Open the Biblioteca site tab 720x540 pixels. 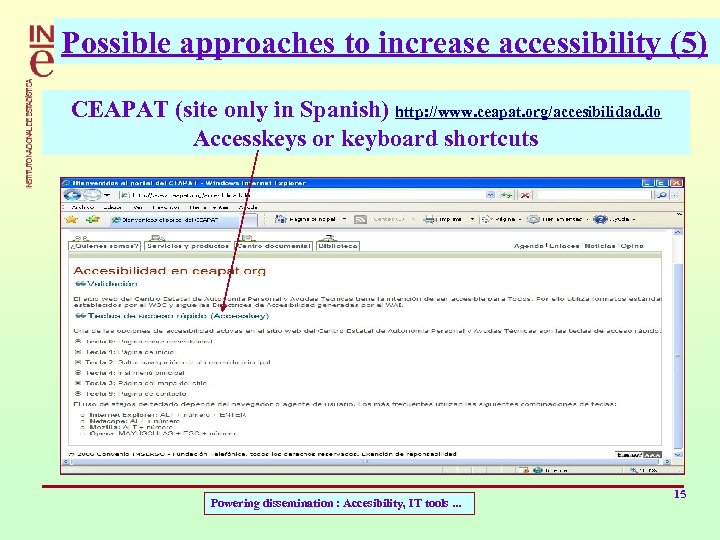[x=338, y=246]
